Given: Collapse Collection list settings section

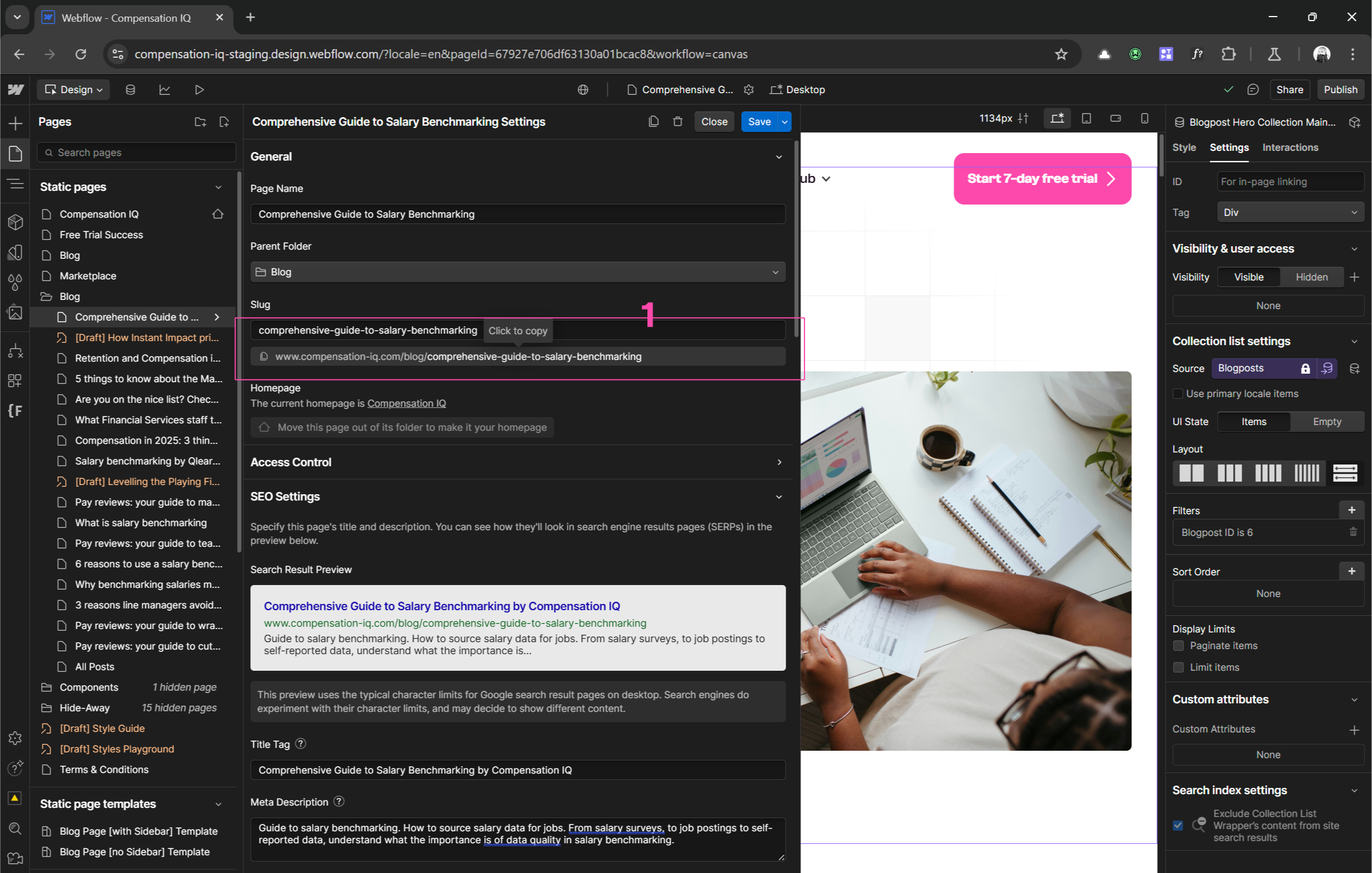Looking at the screenshot, I should click(x=1354, y=341).
